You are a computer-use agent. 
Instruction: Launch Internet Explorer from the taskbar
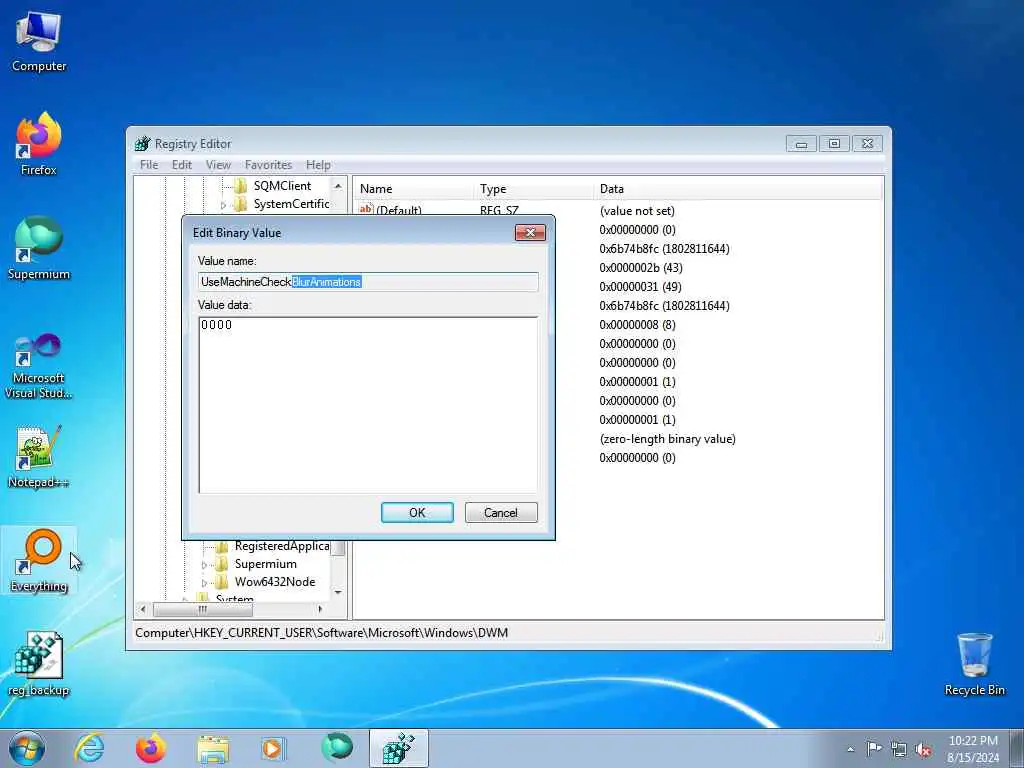point(89,748)
